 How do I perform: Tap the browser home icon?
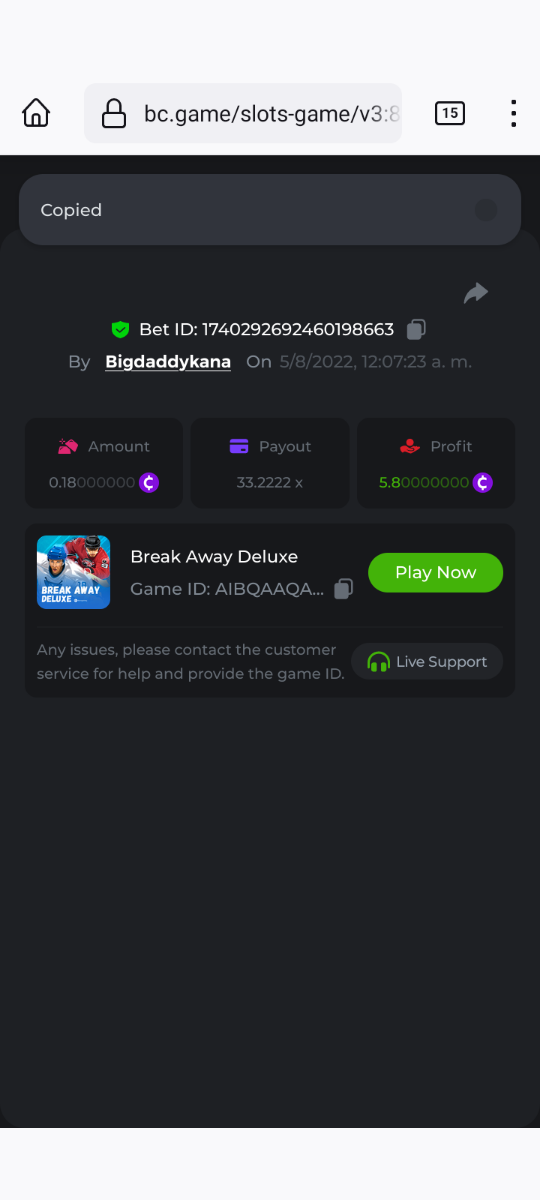click(x=36, y=113)
